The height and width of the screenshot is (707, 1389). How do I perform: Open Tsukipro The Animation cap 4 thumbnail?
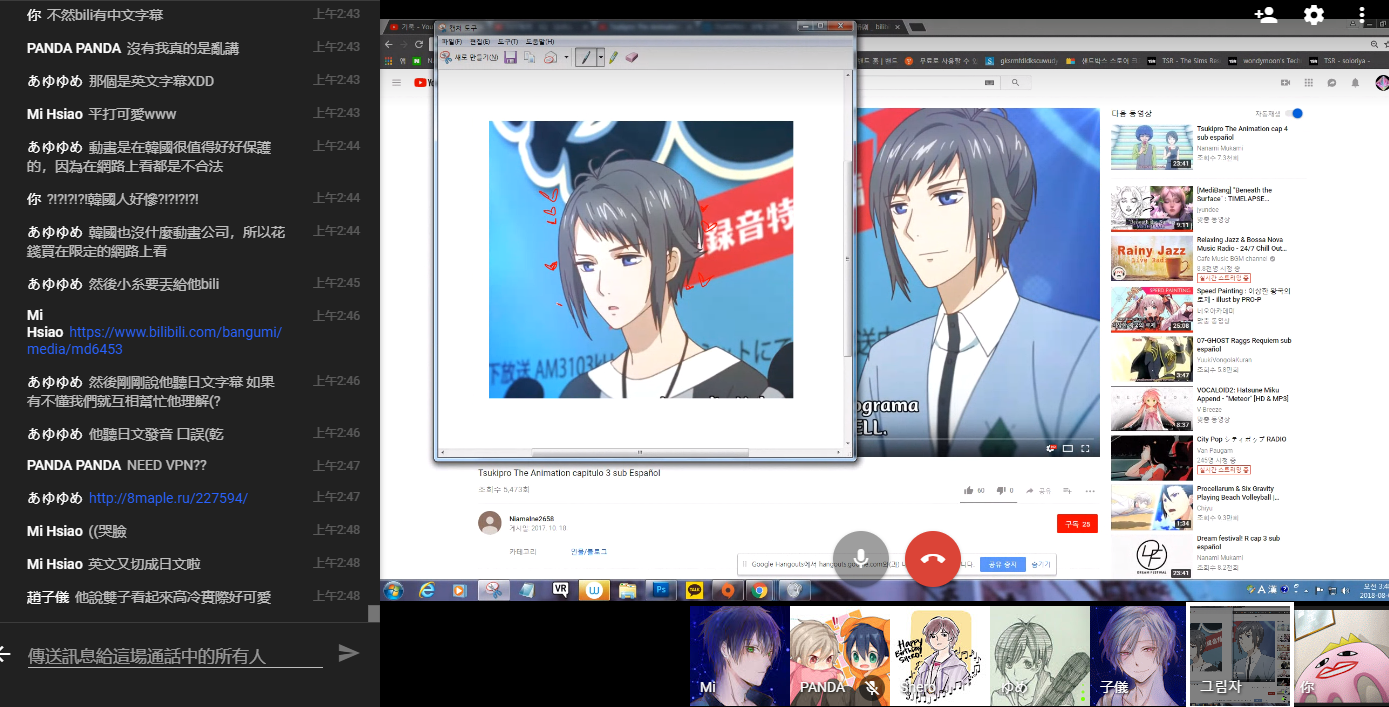click(x=1151, y=147)
